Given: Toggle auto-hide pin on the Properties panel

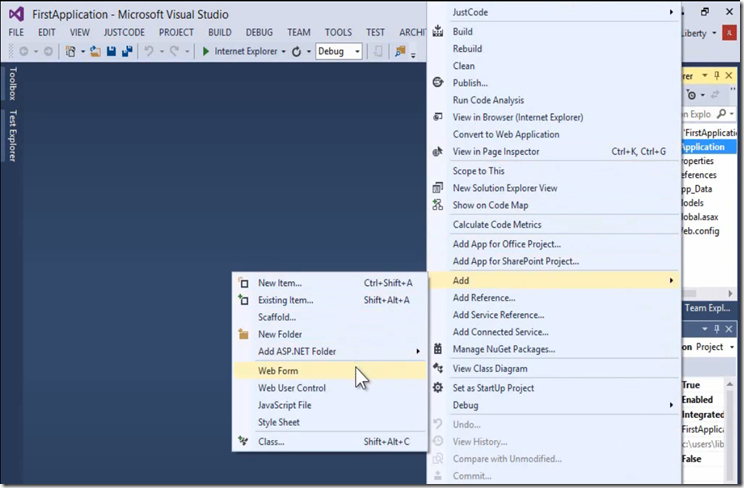Looking at the screenshot, I should click(717, 329).
